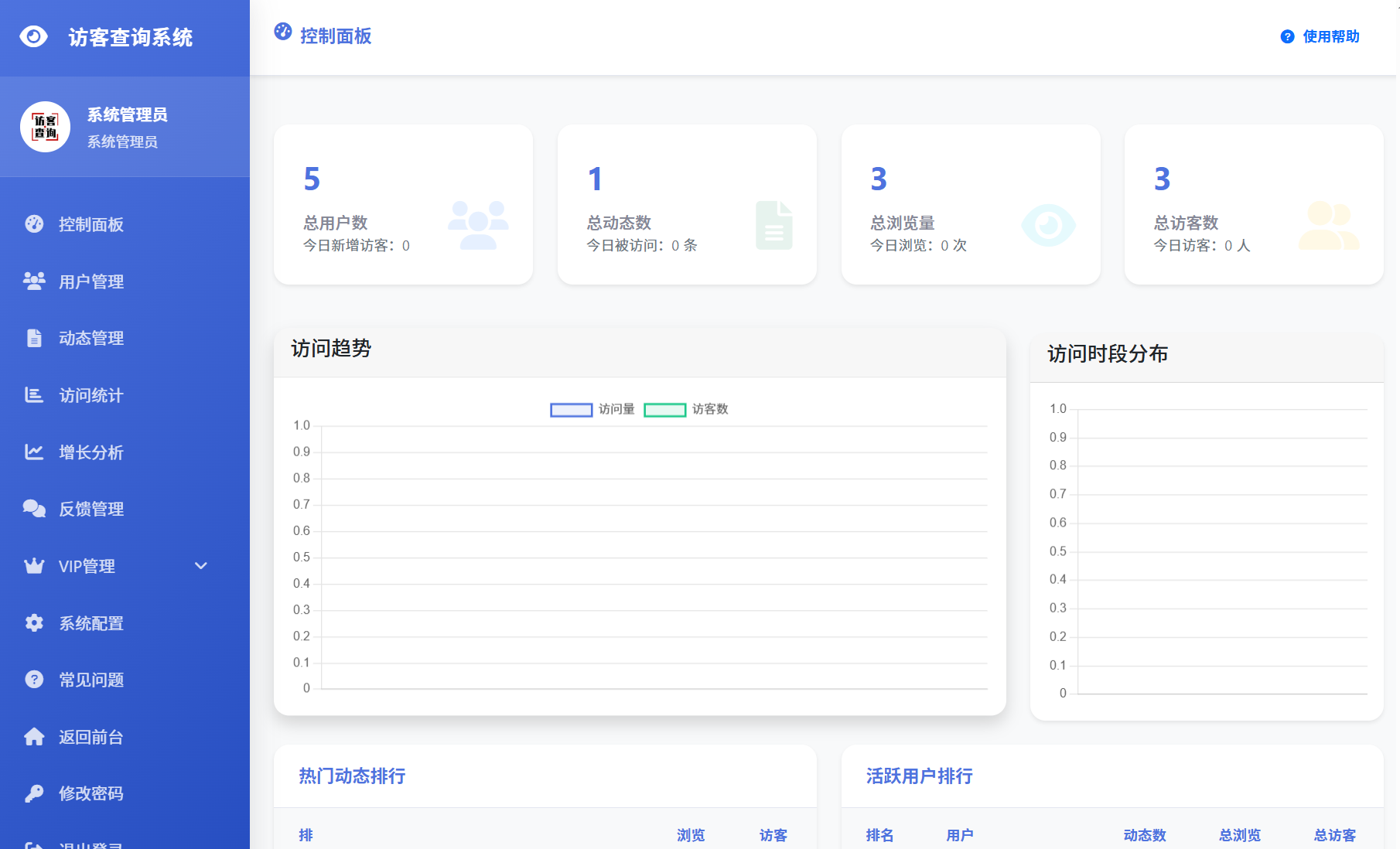
Task: Click the users icon on 总用户数 card
Action: tap(478, 225)
